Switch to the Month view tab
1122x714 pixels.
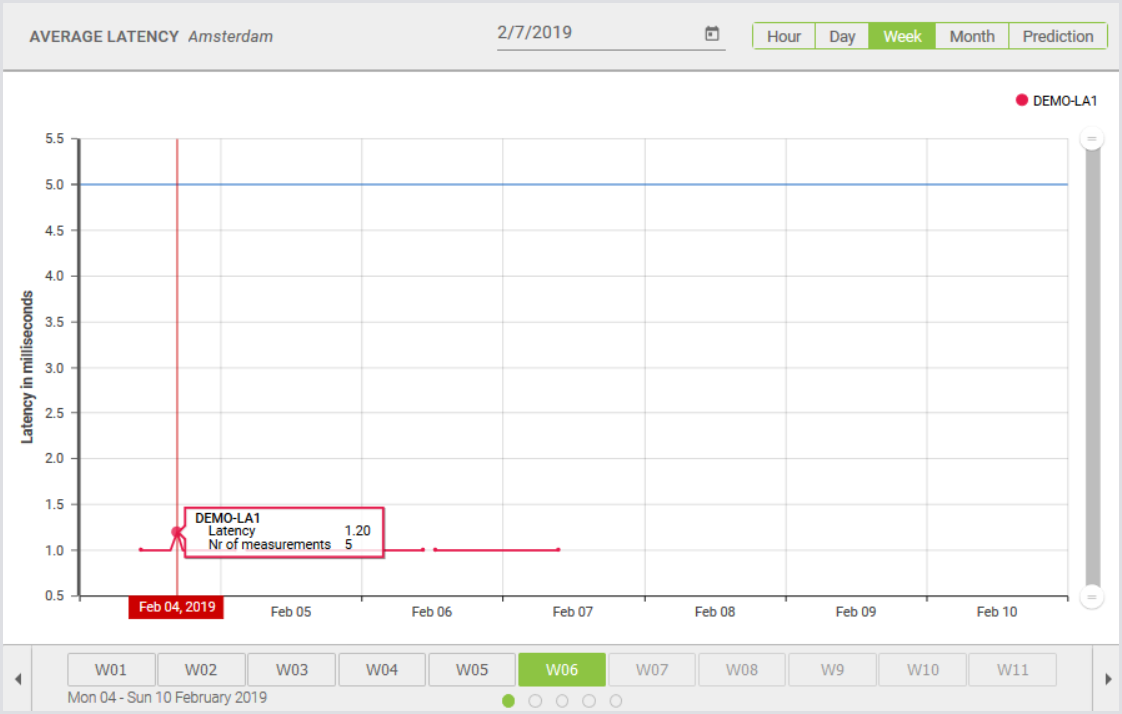[971, 35]
